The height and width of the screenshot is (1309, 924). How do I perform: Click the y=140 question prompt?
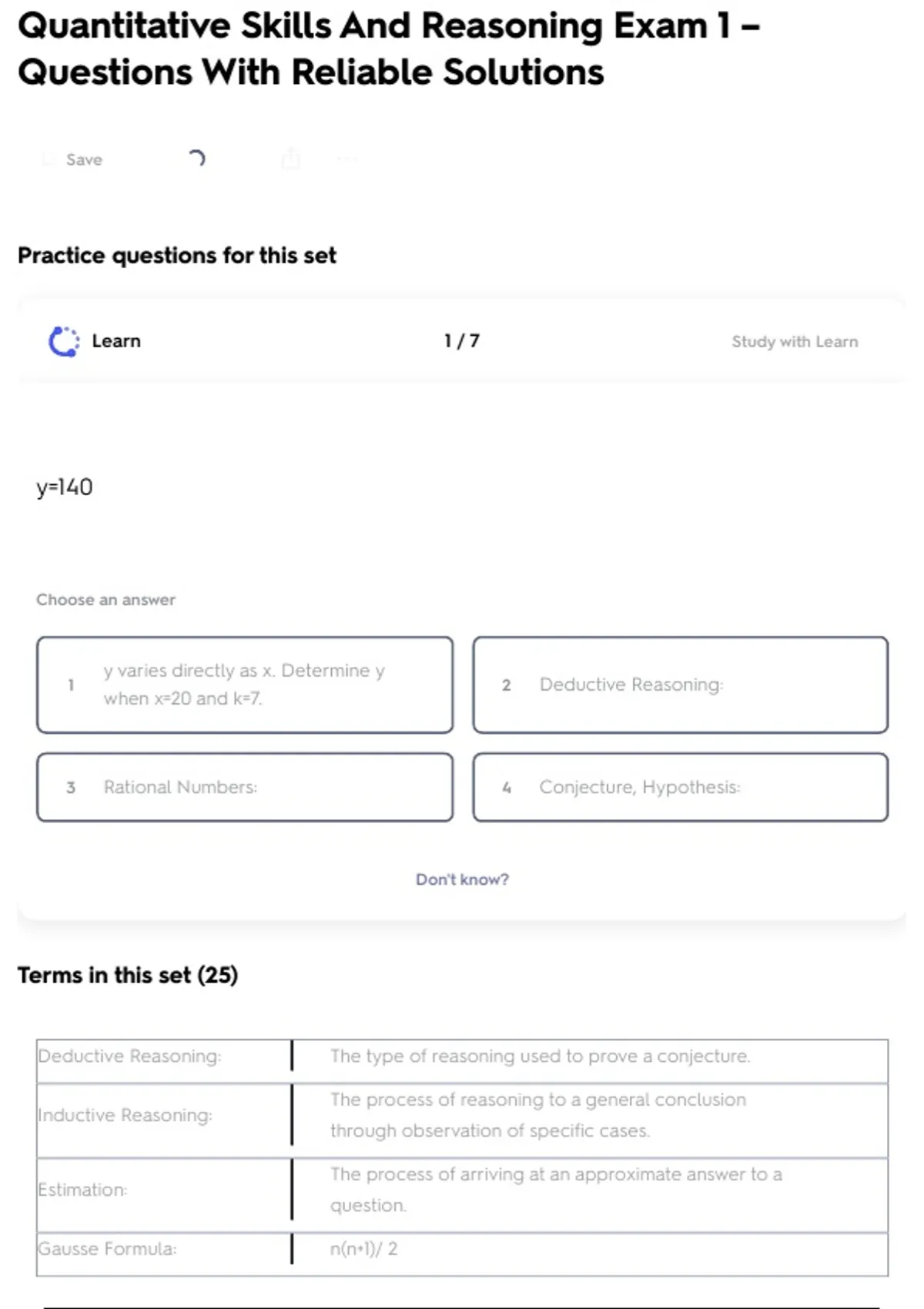[65, 487]
